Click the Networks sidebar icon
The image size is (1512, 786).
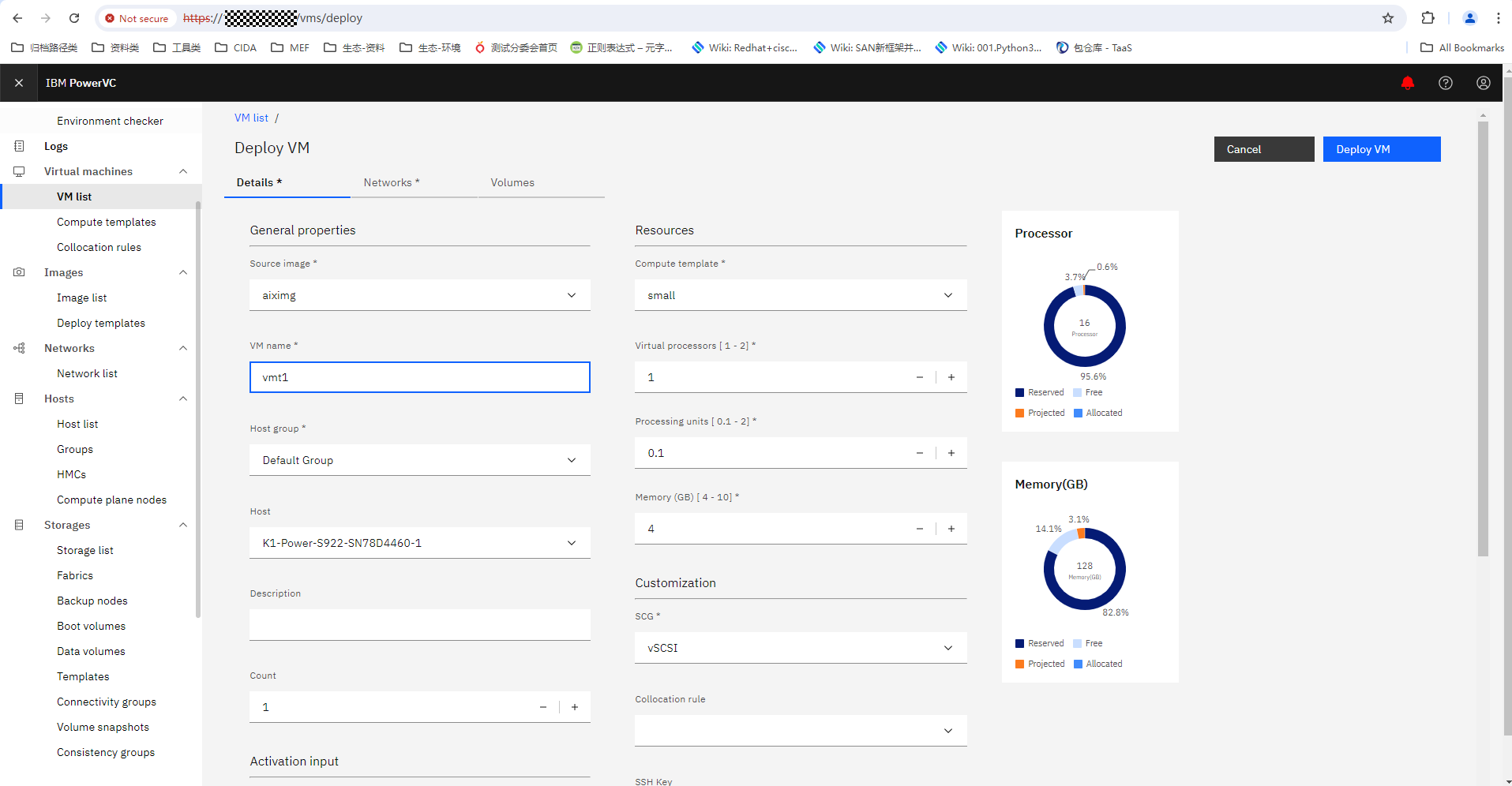point(19,348)
